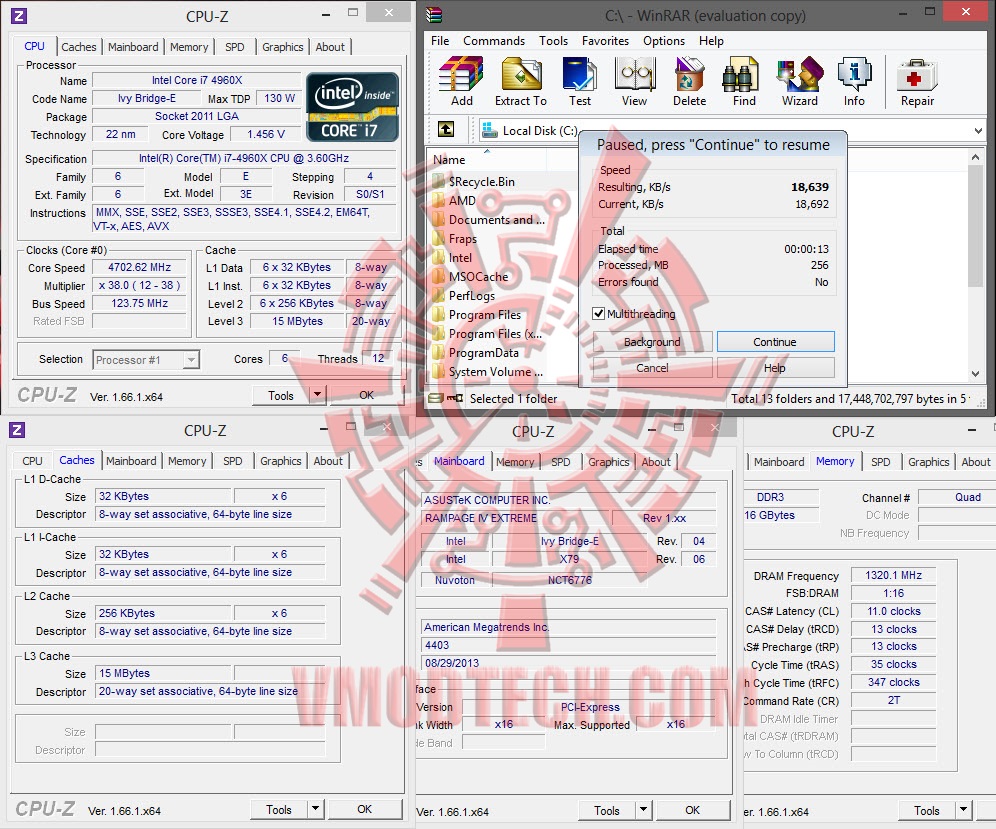Viewport: 996px width, 829px height.
Task: Open the About tab in top CPU-Z window
Action: 330,47
